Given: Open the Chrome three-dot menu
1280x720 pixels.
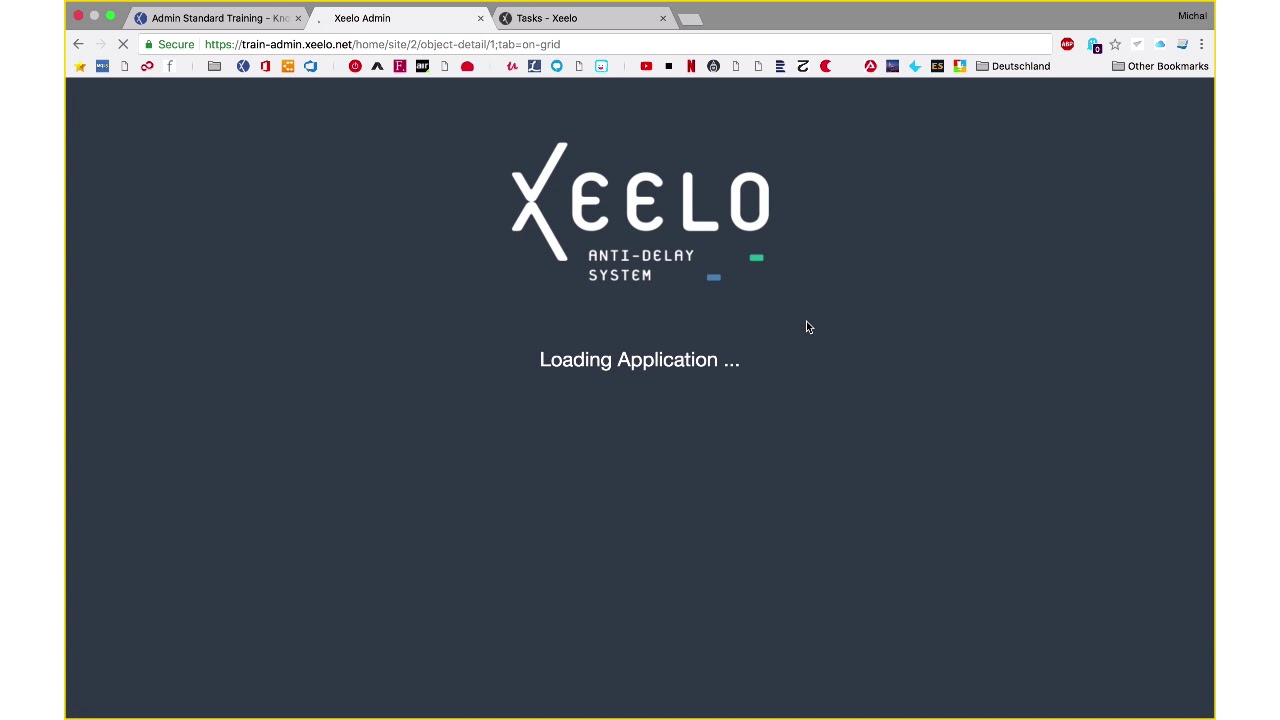Looking at the screenshot, I should (x=1201, y=44).
